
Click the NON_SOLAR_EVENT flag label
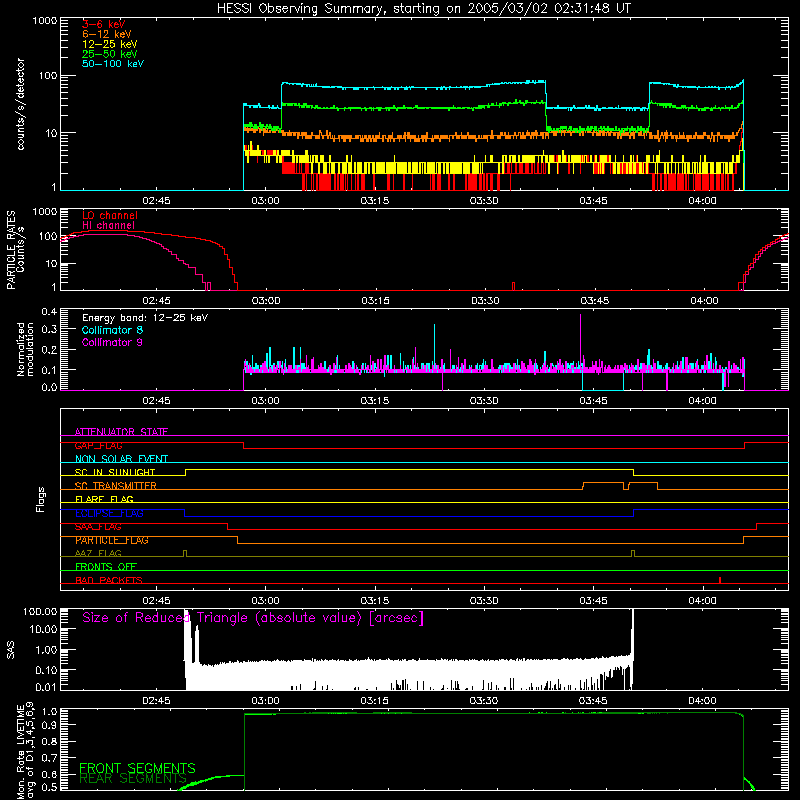(121, 459)
